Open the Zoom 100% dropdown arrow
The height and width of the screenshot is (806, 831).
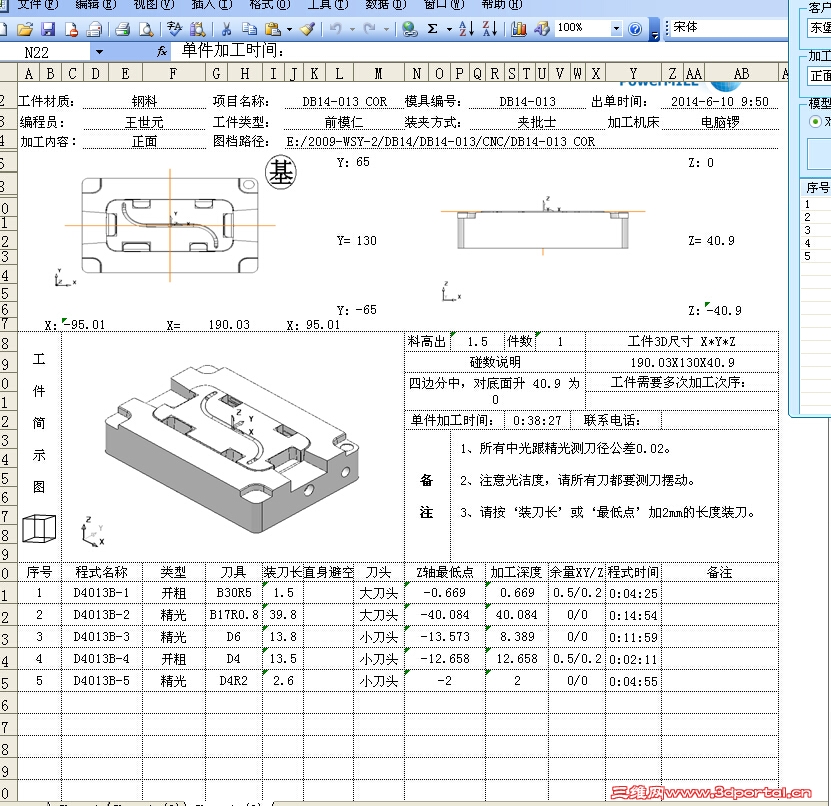tap(616, 29)
